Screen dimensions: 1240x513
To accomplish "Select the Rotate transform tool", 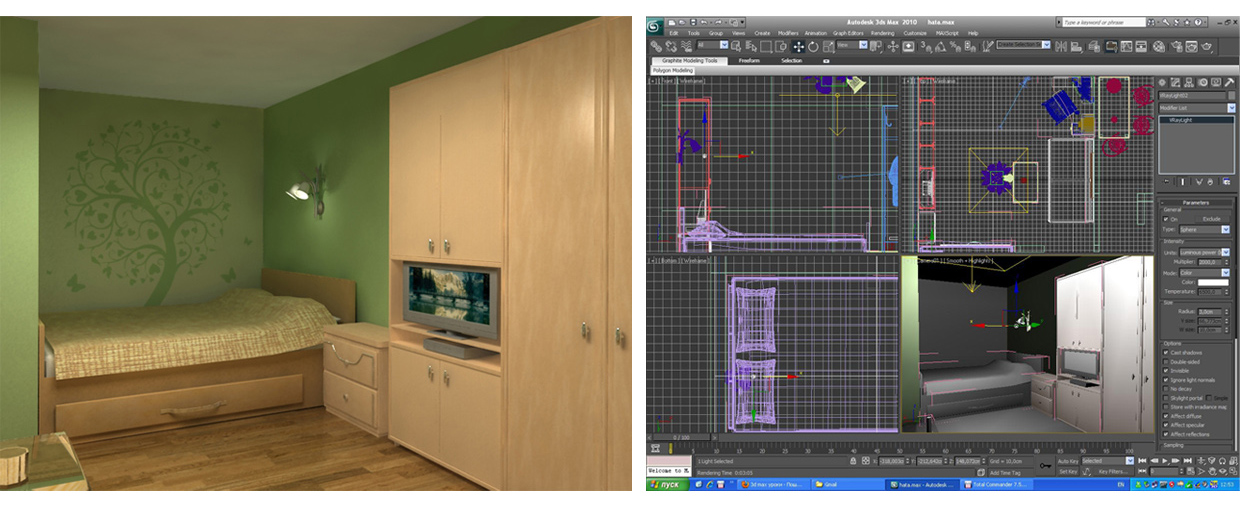I will coord(813,46).
